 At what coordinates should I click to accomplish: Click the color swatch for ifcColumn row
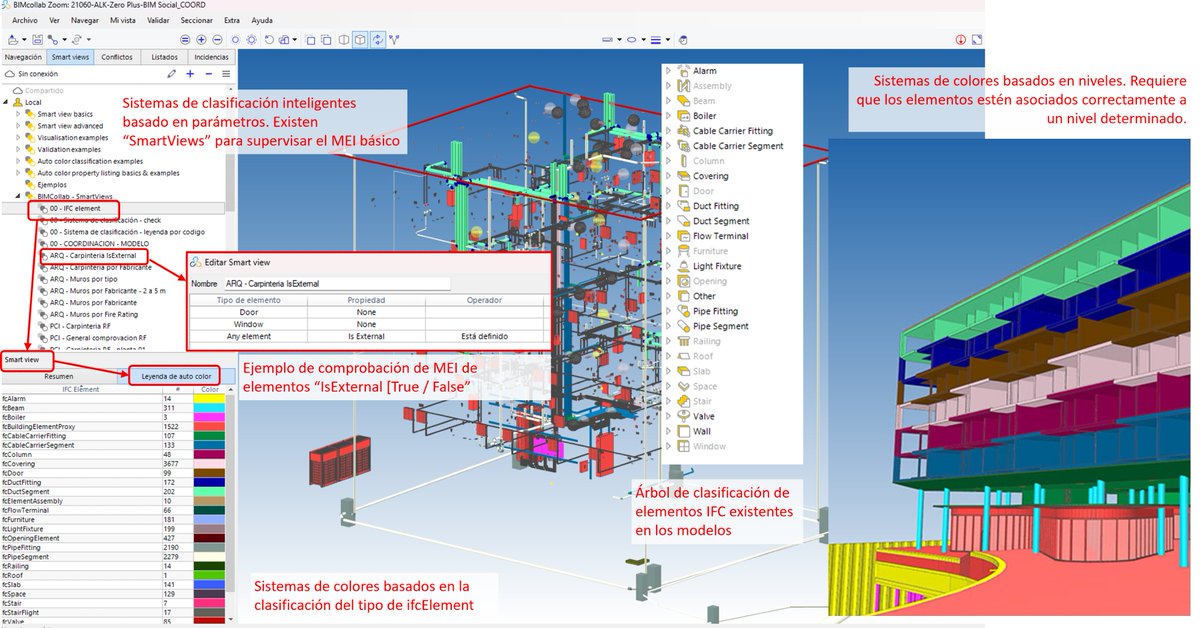coord(209,454)
